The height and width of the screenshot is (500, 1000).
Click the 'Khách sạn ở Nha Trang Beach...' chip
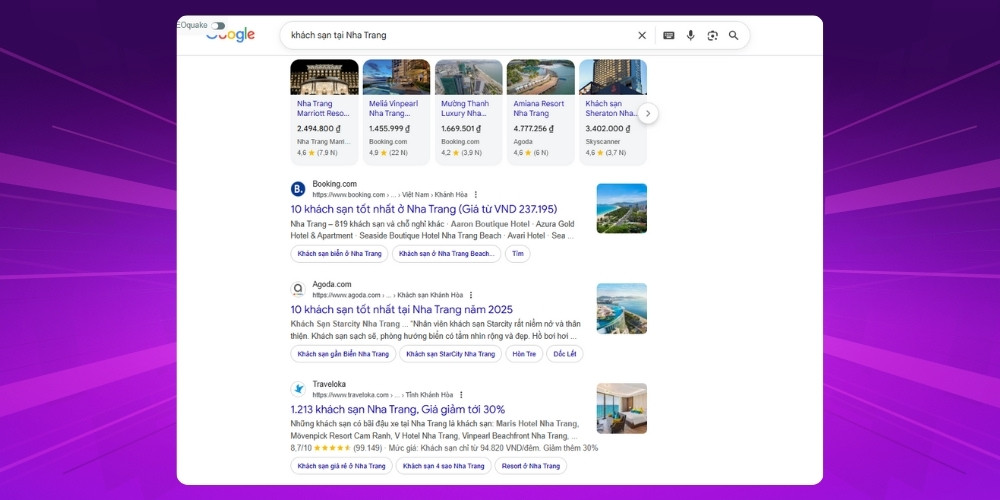[x=446, y=254]
